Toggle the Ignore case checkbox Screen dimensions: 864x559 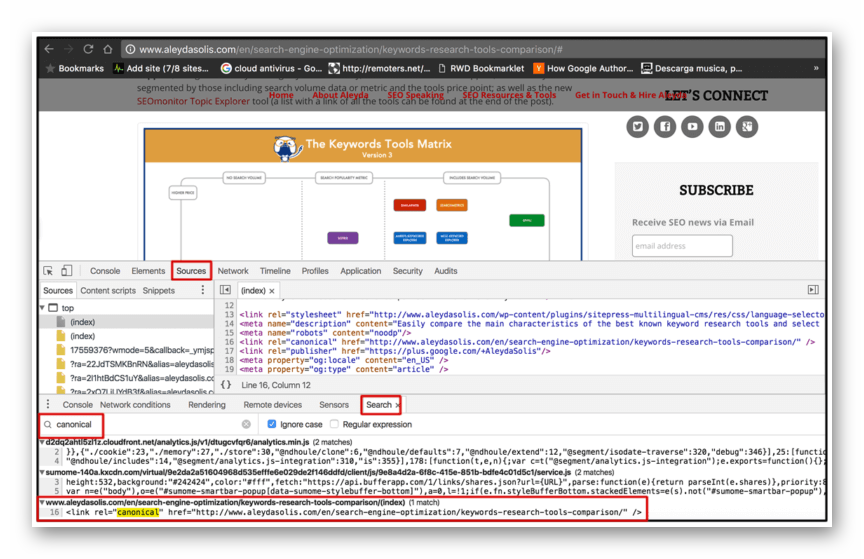271,424
